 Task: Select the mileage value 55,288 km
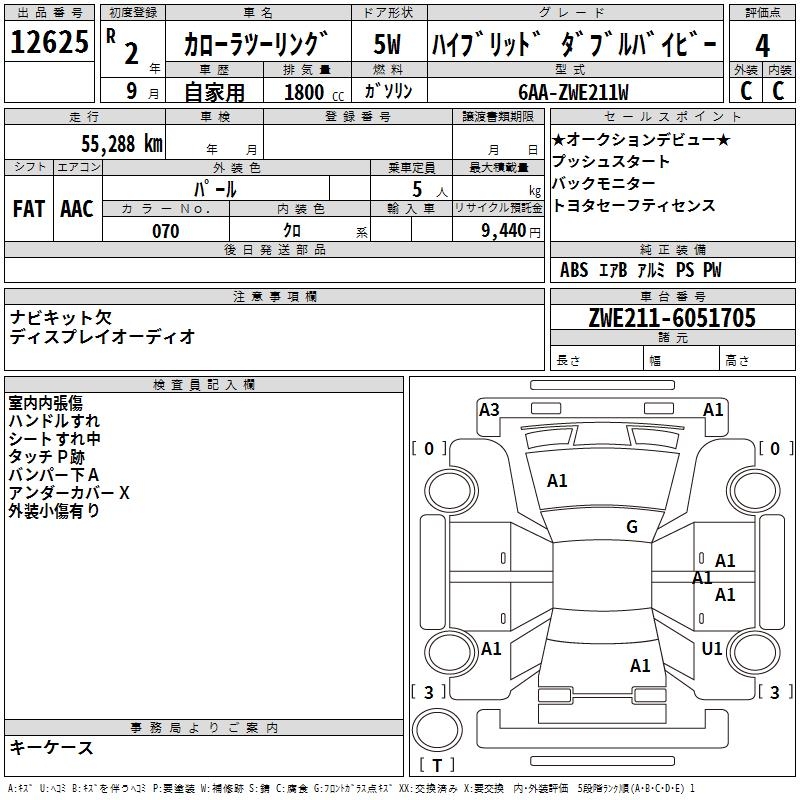click(120, 144)
